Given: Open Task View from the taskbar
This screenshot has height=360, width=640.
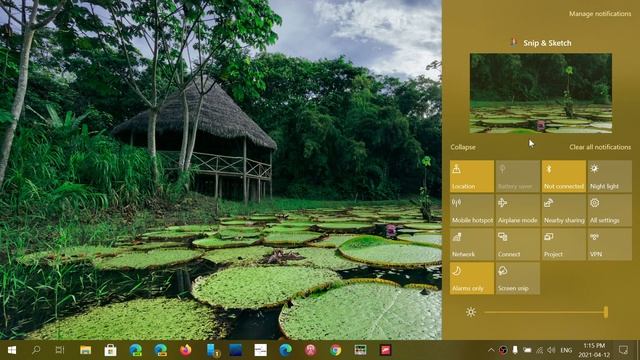Looking at the screenshot, I should [x=60, y=350].
